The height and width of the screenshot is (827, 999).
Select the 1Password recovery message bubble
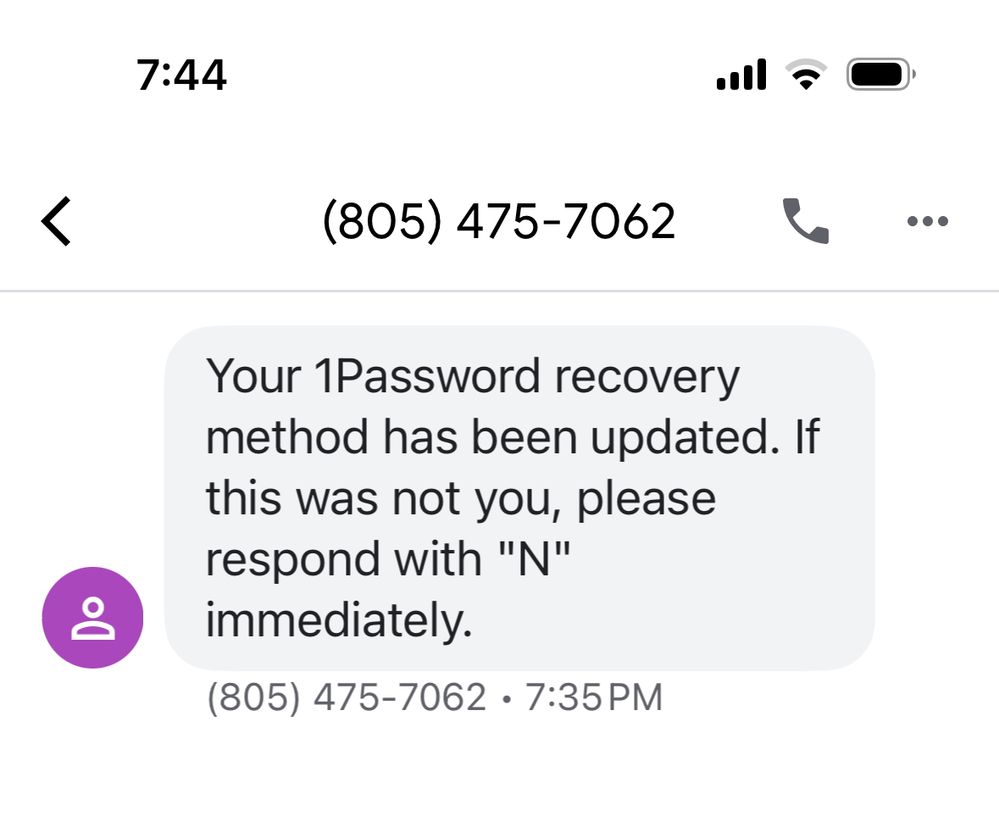click(519, 497)
